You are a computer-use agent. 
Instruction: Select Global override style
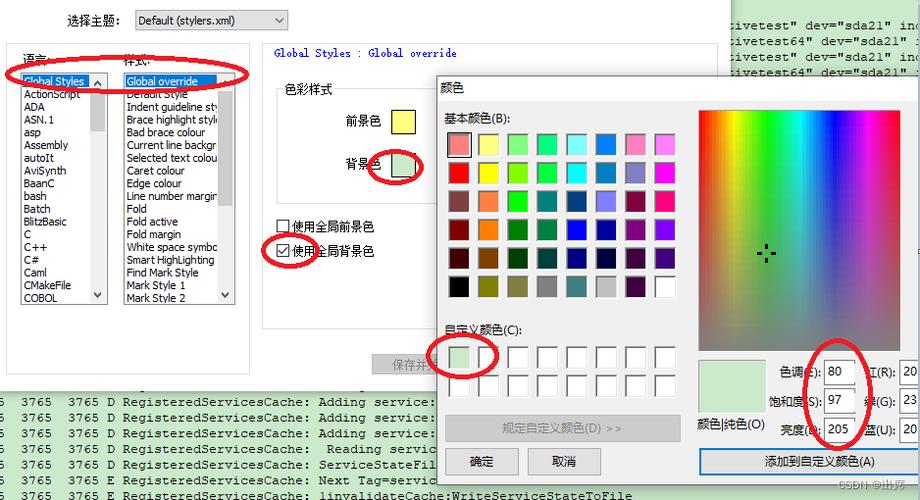(170, 81)
